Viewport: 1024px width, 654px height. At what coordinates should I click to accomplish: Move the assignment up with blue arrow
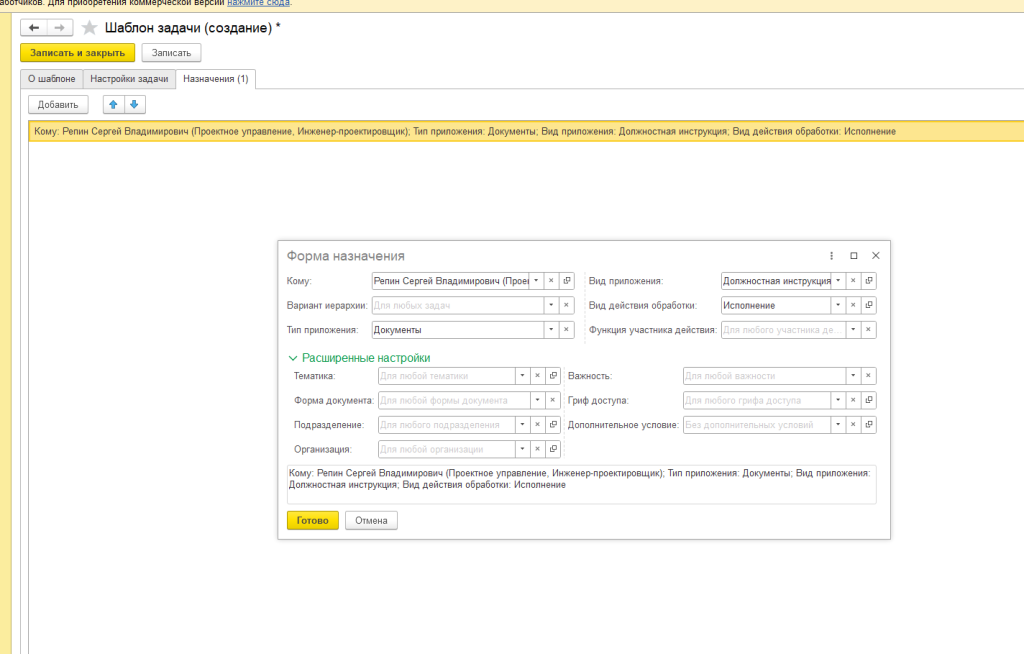click(x=113, y=104)
